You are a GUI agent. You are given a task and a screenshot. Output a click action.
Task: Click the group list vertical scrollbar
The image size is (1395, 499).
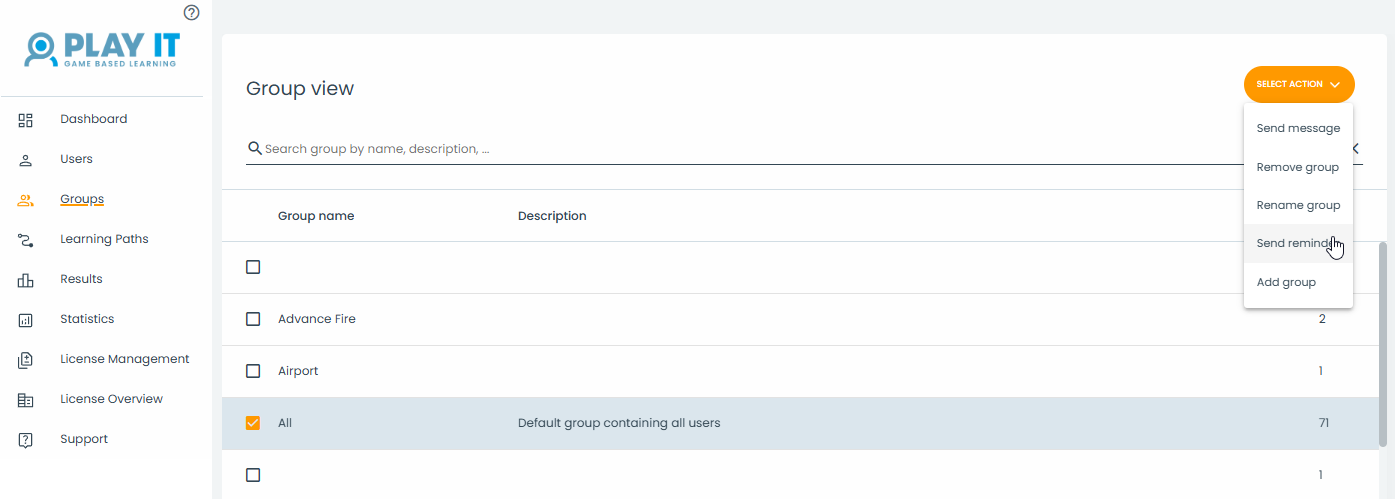[1383, 340]
